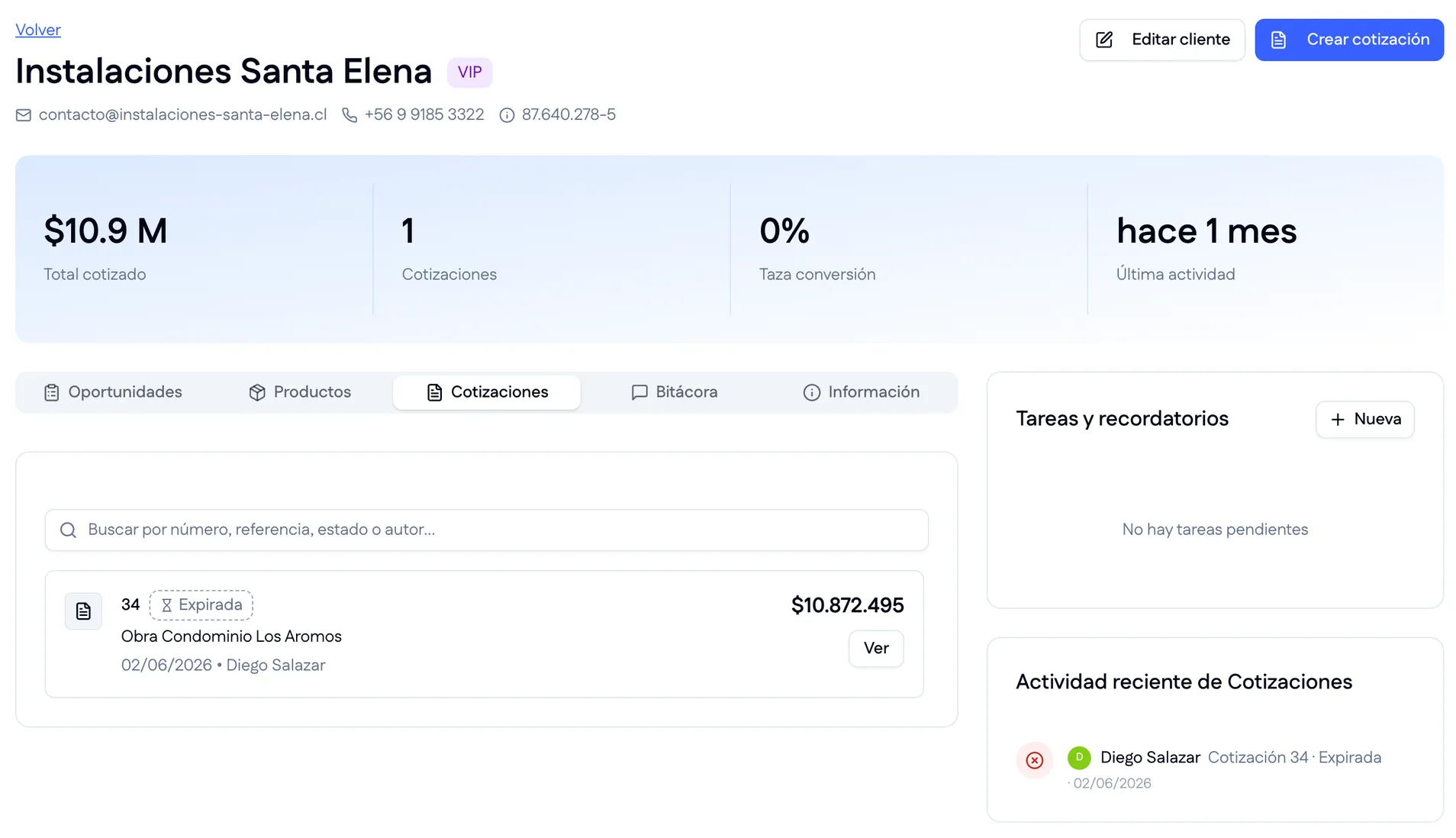
Task: Open the Información tab
Action: [x=861, y=392]
